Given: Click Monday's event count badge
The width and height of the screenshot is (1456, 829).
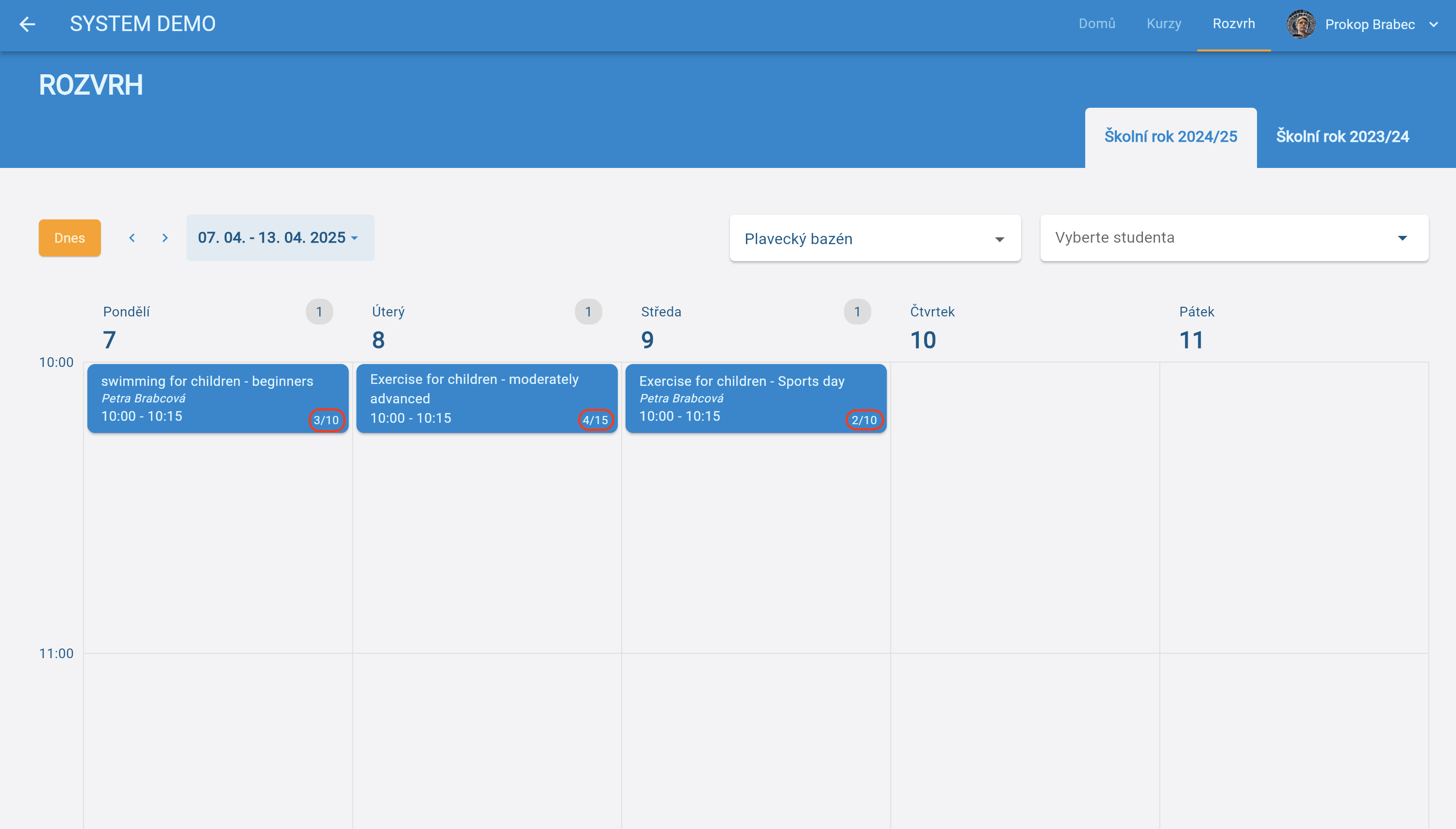Looking at the screenshot, I should [319, 312].
